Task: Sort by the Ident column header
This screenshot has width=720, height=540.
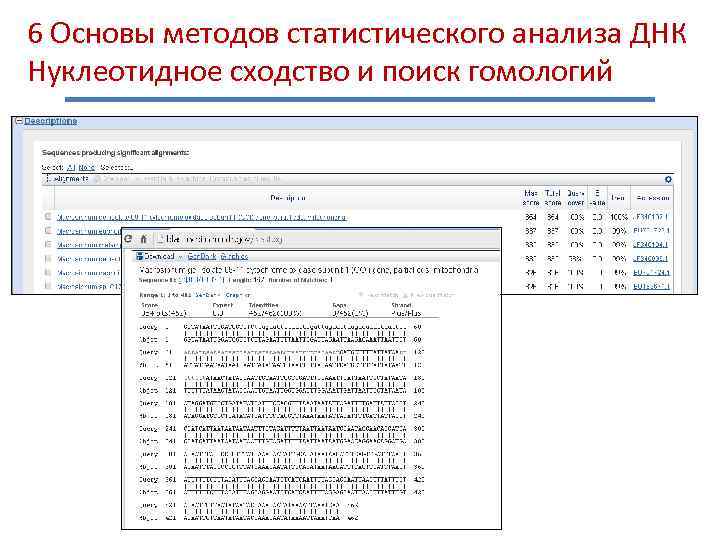Action: tap(618, 198)
